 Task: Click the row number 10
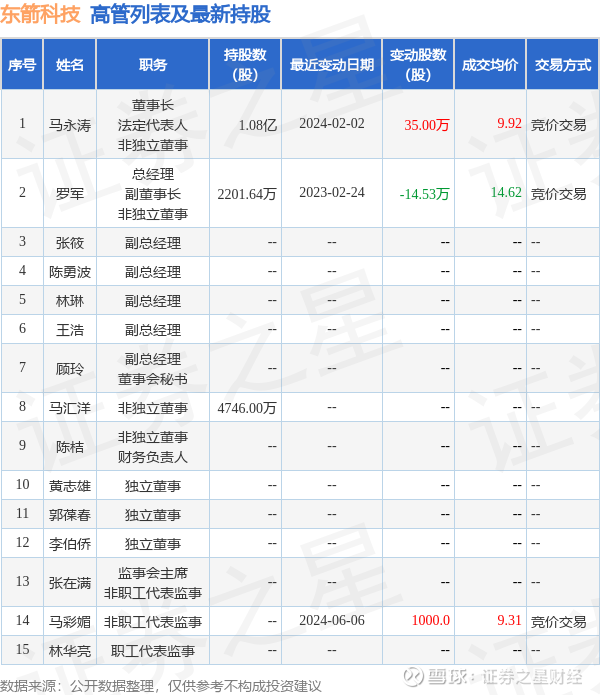click(x=22, y=484)
